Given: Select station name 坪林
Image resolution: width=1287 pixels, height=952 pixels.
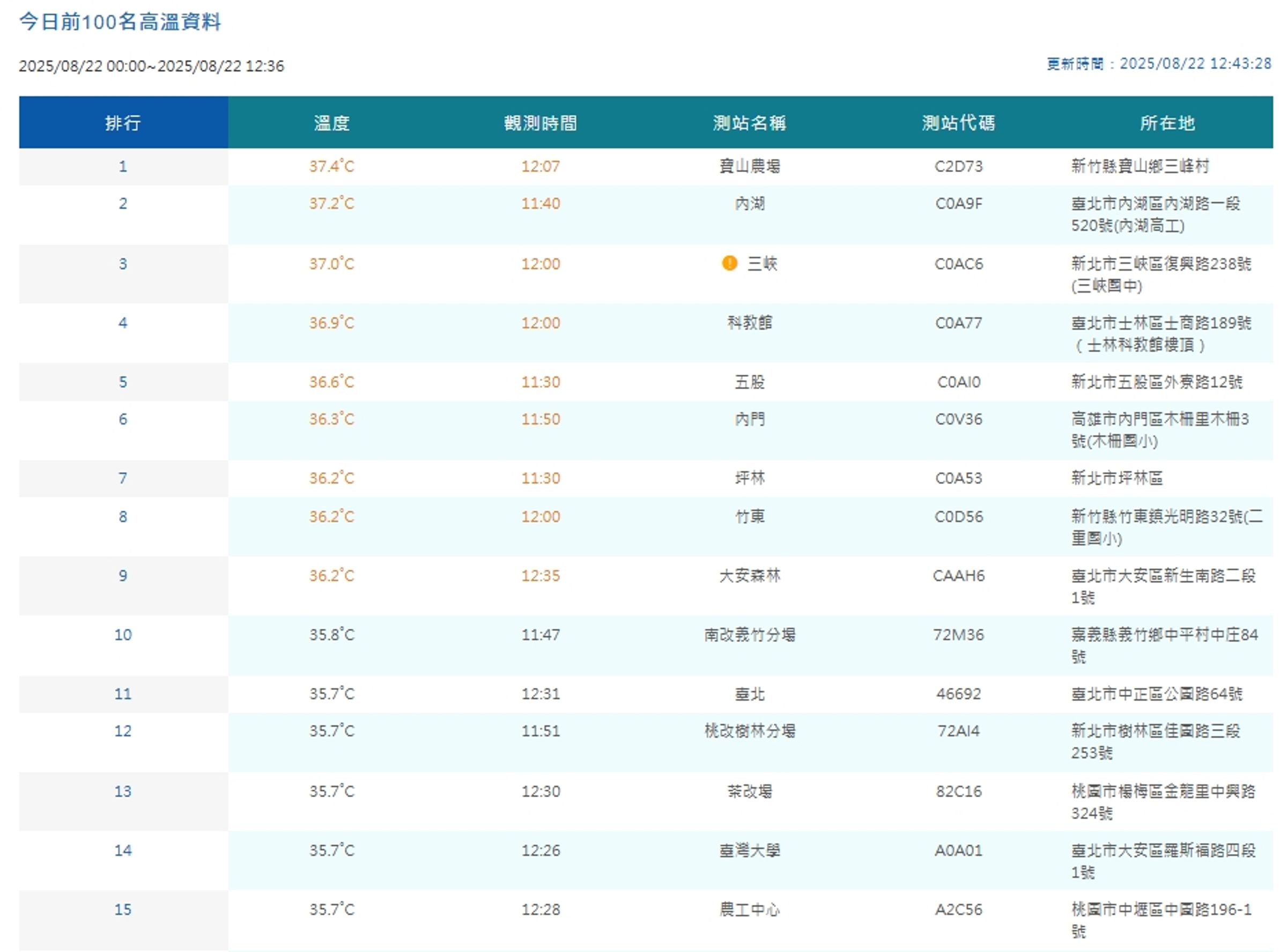Looking at the screenshot, I should click(x=750, y=478).
